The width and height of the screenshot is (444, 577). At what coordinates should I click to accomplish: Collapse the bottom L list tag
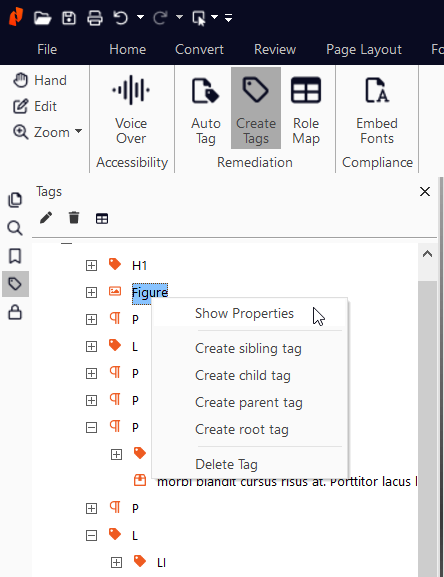tap(91, 535)
